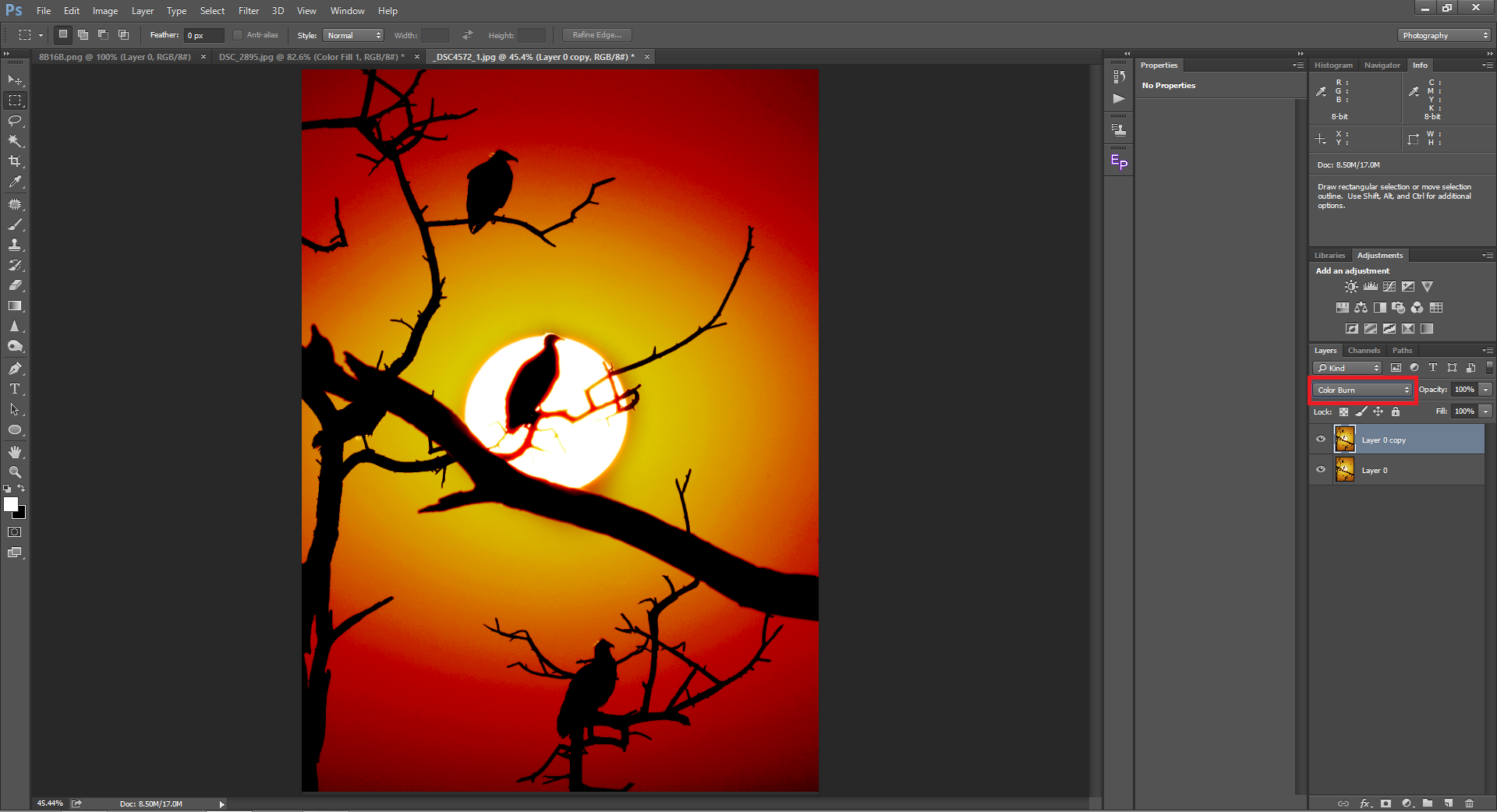Image resolution: width=1497 pixels, height=812 pixels.
Task: Select the Horizontal Type tool
Action: [15, 389]
